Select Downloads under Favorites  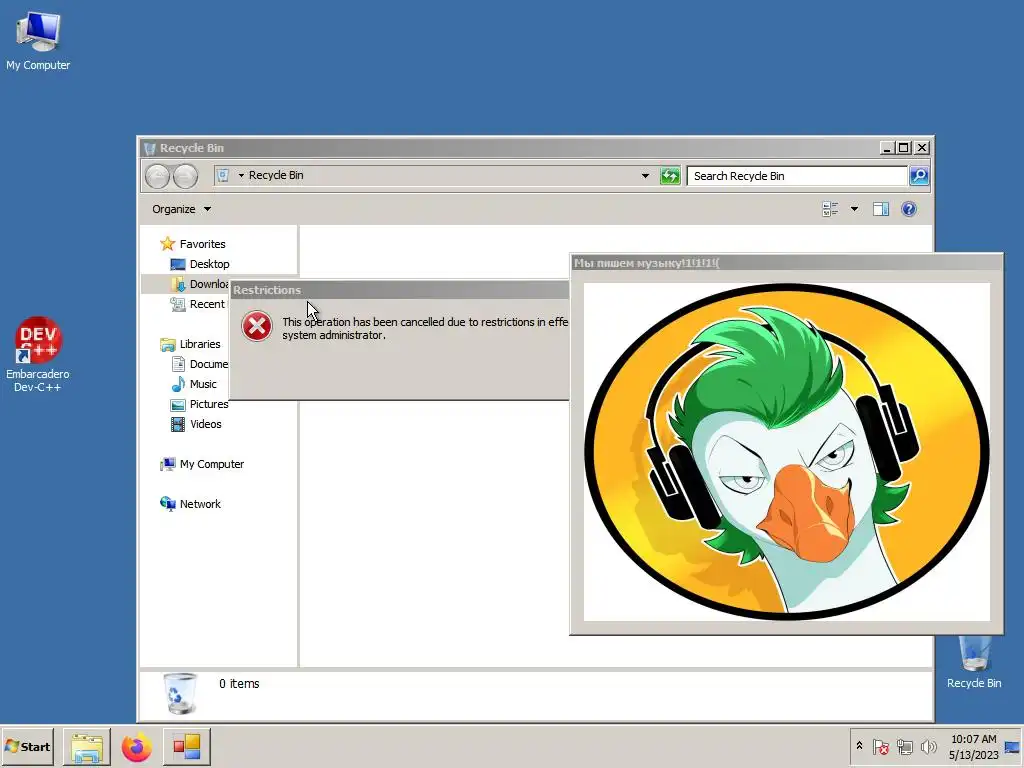[200, 284]
